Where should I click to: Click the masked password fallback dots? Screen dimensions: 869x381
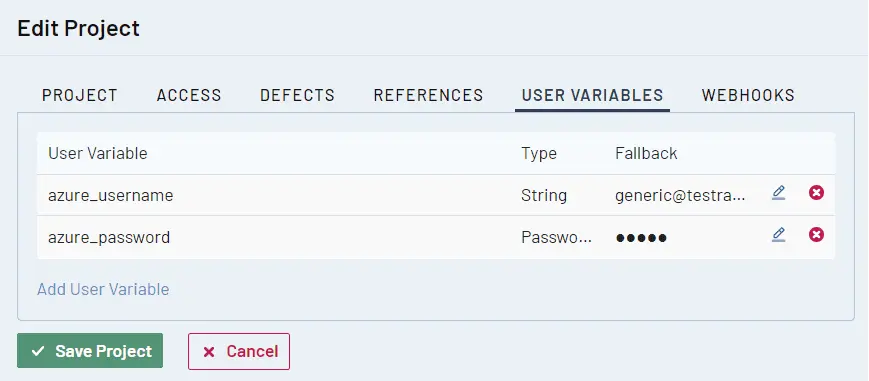tap(641, 238)
